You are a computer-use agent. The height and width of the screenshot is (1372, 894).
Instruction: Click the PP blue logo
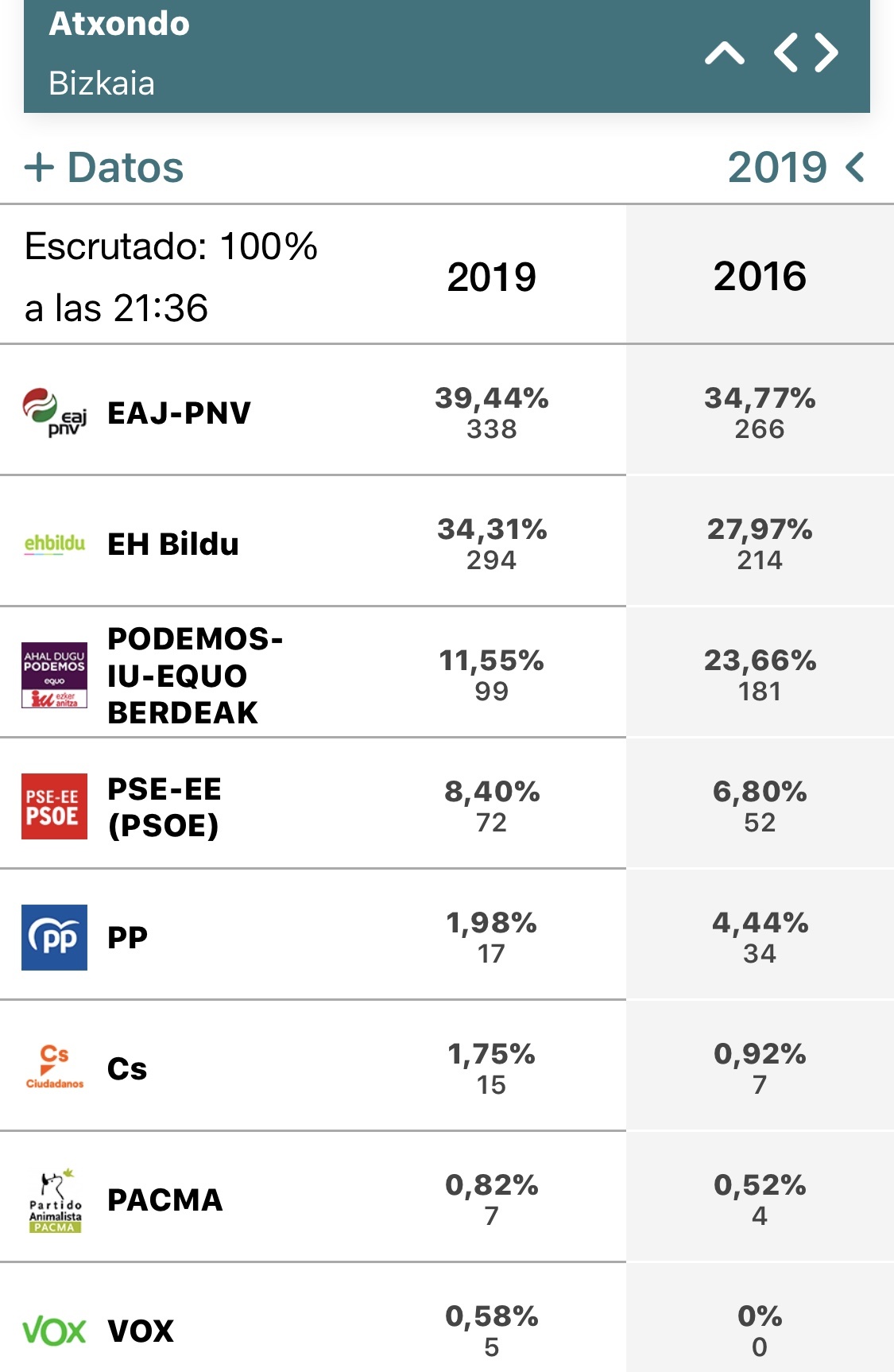[x=54, y=937]
